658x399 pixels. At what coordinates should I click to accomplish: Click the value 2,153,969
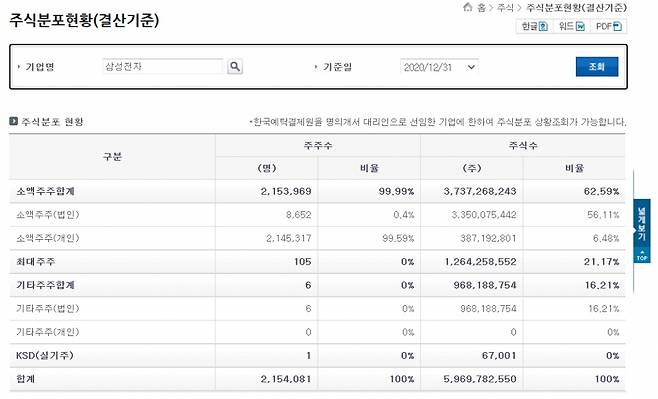pos(286,191)
